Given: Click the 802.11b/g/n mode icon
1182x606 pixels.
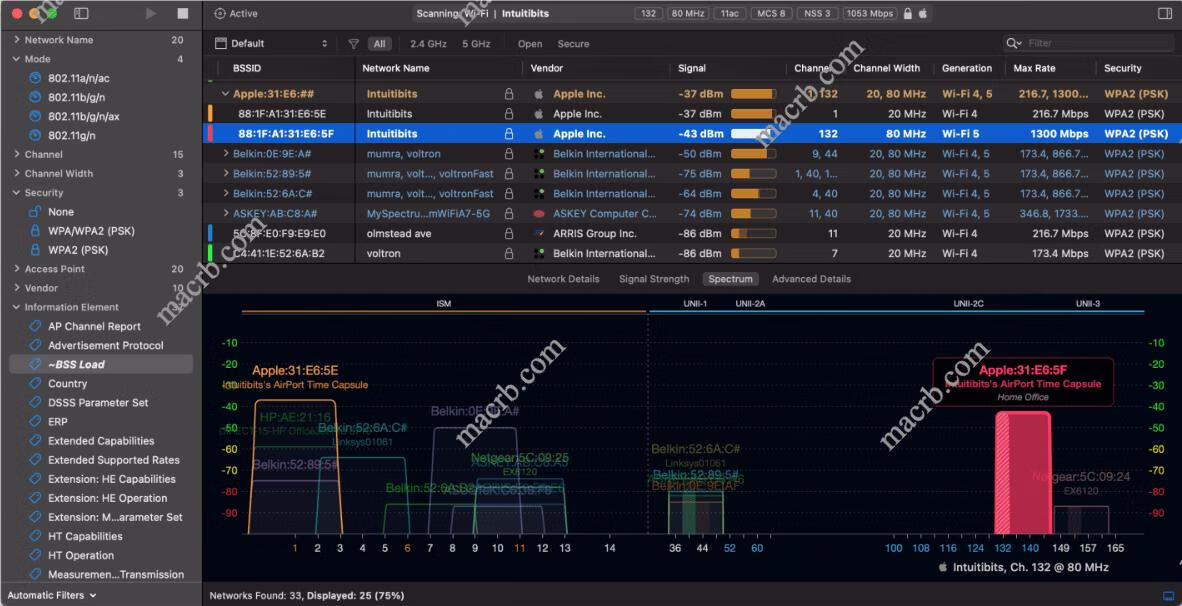Looking at the screenshot, I should (35, 97).
